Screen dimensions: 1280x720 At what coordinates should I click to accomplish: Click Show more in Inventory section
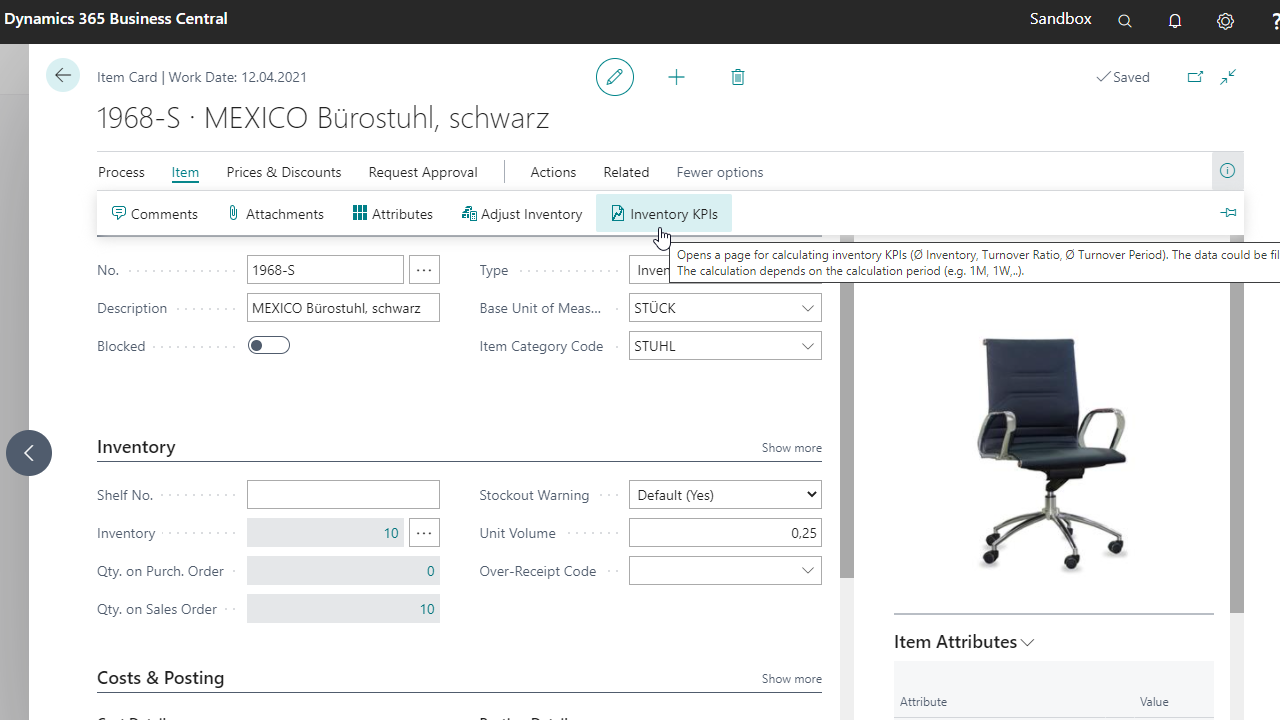pos(791,448)
